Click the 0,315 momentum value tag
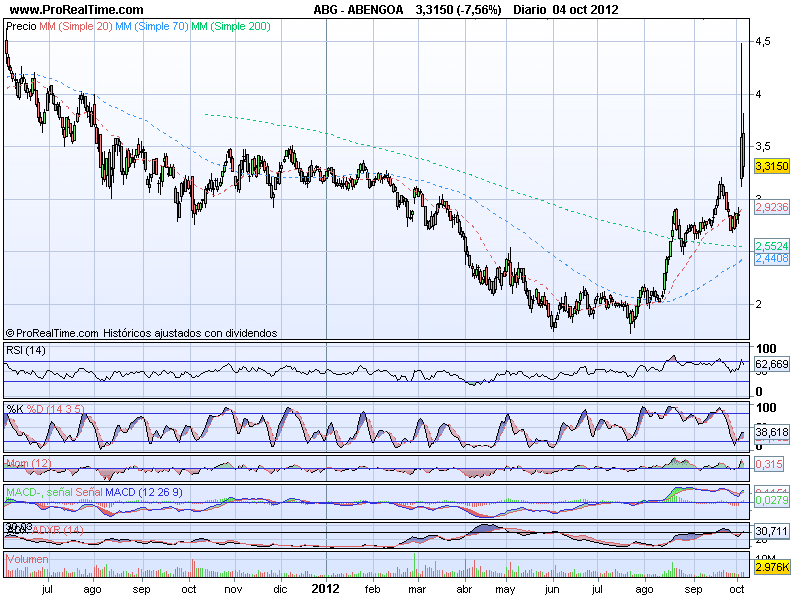 (x=768, y=464)
